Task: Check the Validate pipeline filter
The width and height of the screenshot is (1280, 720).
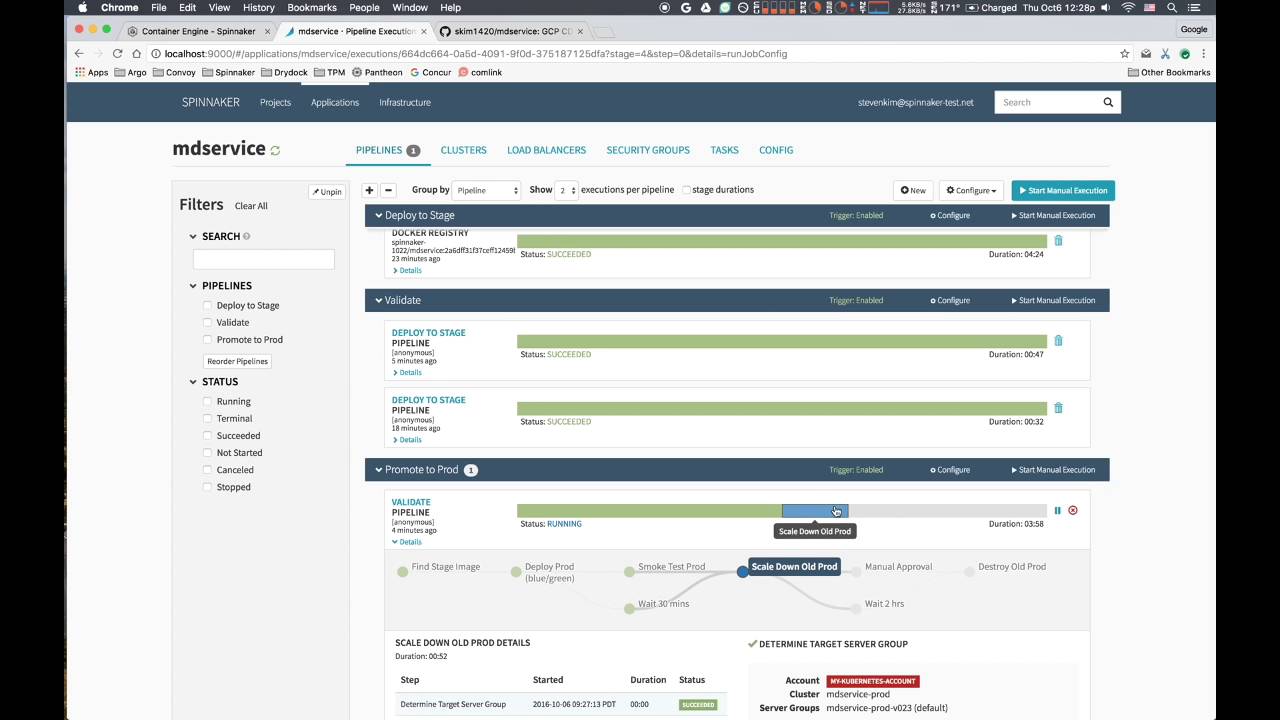Action: point(208,322)
